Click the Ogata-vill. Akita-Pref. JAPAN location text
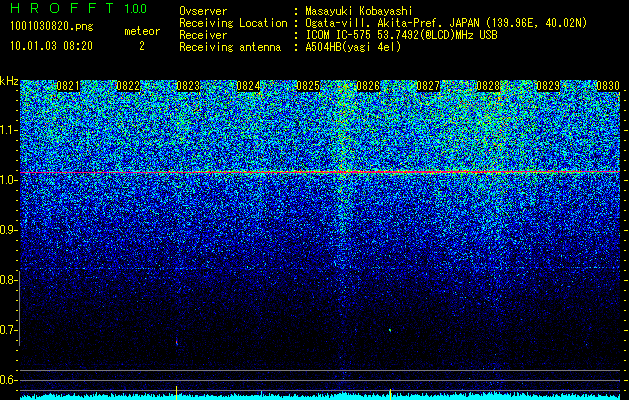The image size is (629, 400). pyautogui.click(x=446, y=23)
